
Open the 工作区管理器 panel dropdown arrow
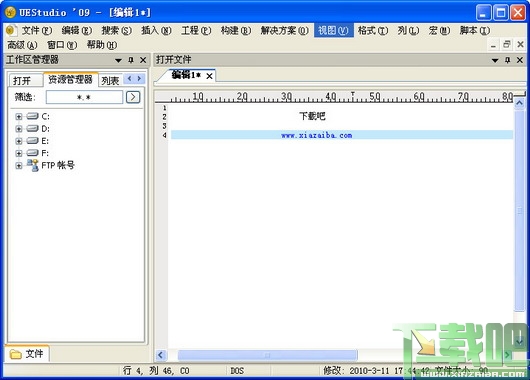118,61
